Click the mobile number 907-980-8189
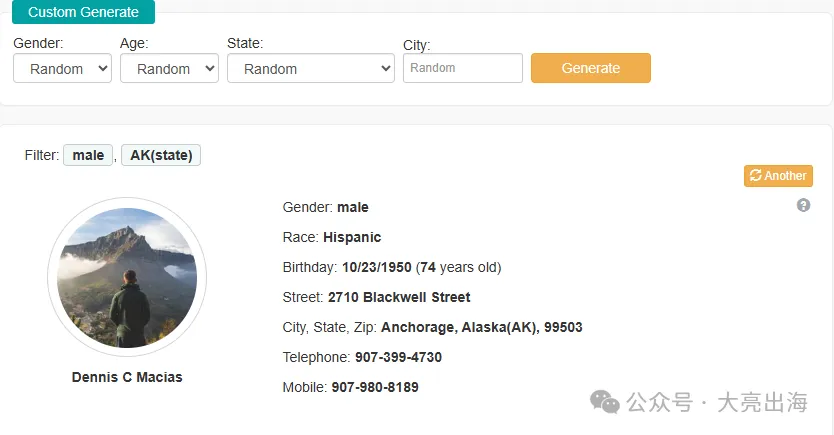Viewport: 834px width, 435px height. click(x=375, y=387)
